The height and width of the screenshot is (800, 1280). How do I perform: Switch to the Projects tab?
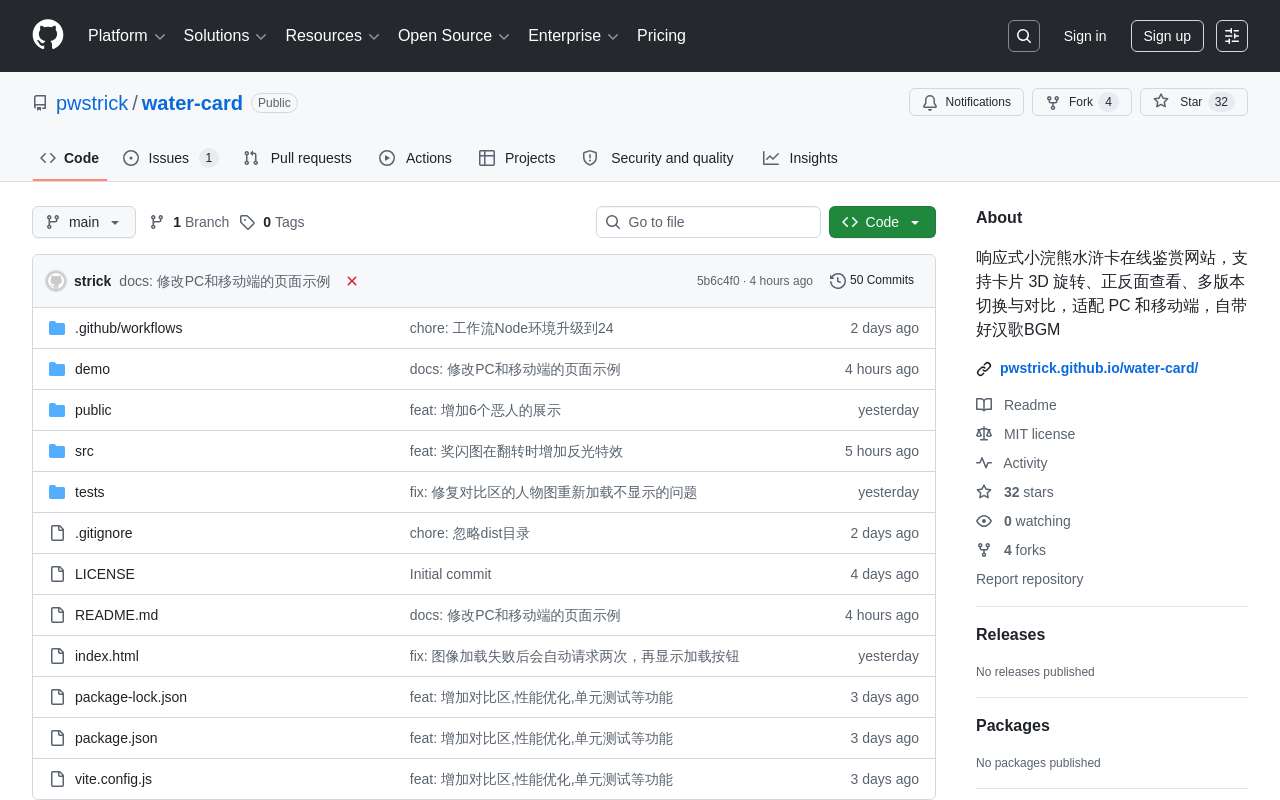pyautogui.click(x=517, y=158)
